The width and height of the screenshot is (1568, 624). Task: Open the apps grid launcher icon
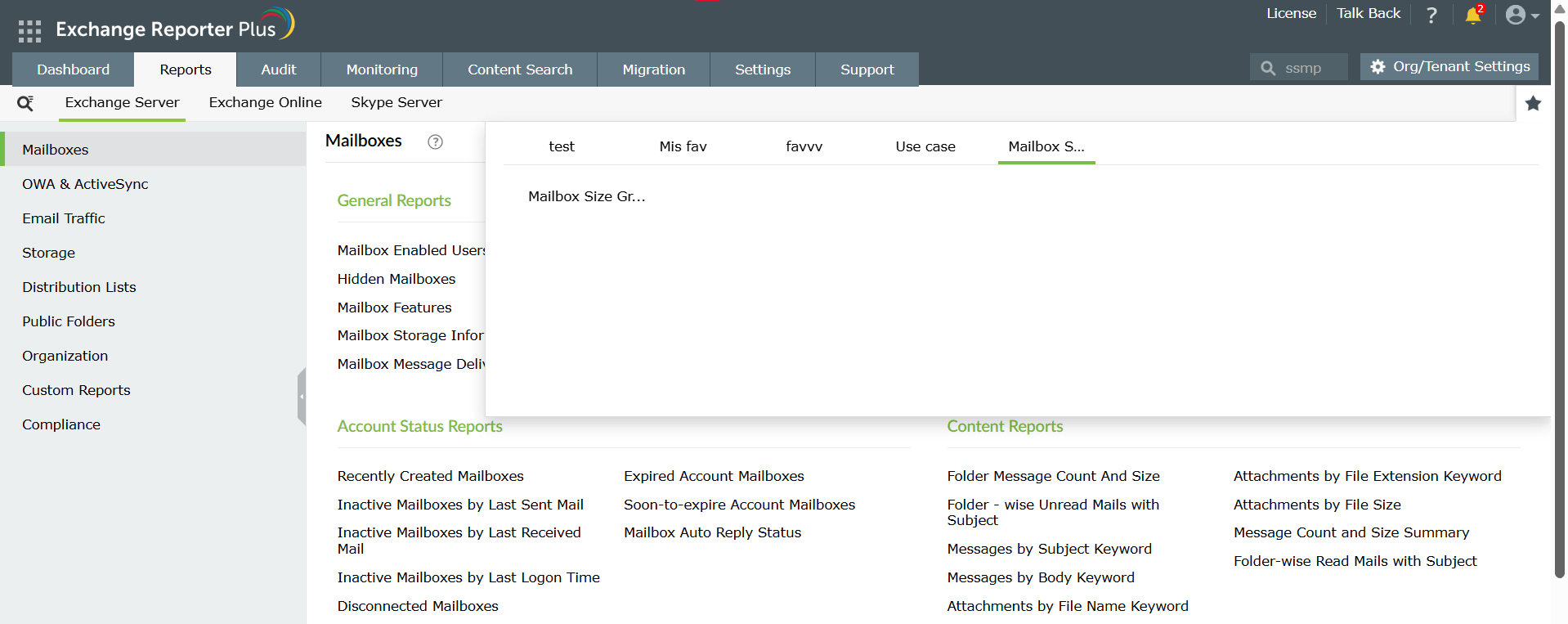pyautogui.click(x=29, y=31)
